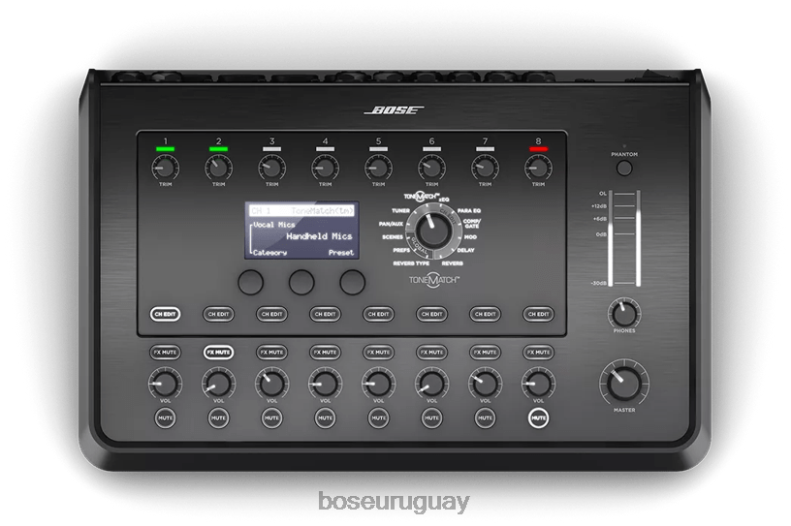Click the channel 8 TRIM knob under red LED
The width and height of the screenshot is (791, 526).
(538, 168)
